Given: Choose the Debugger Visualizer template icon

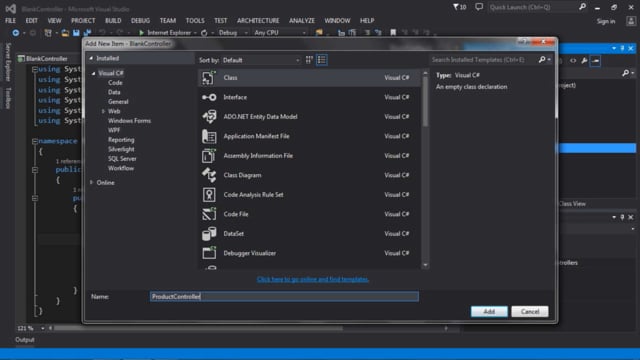Looking at the screenshot, I should (209, 253).
